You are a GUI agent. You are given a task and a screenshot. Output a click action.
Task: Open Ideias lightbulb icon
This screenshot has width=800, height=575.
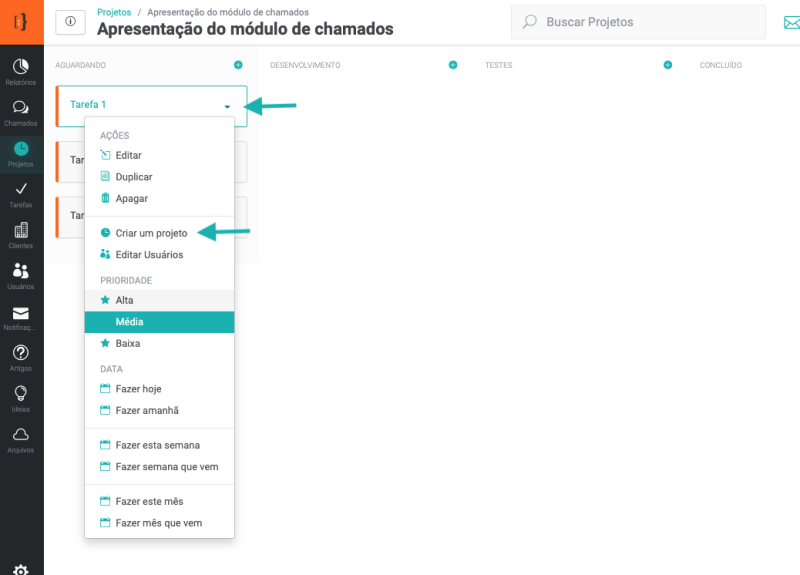click(21, 397)
